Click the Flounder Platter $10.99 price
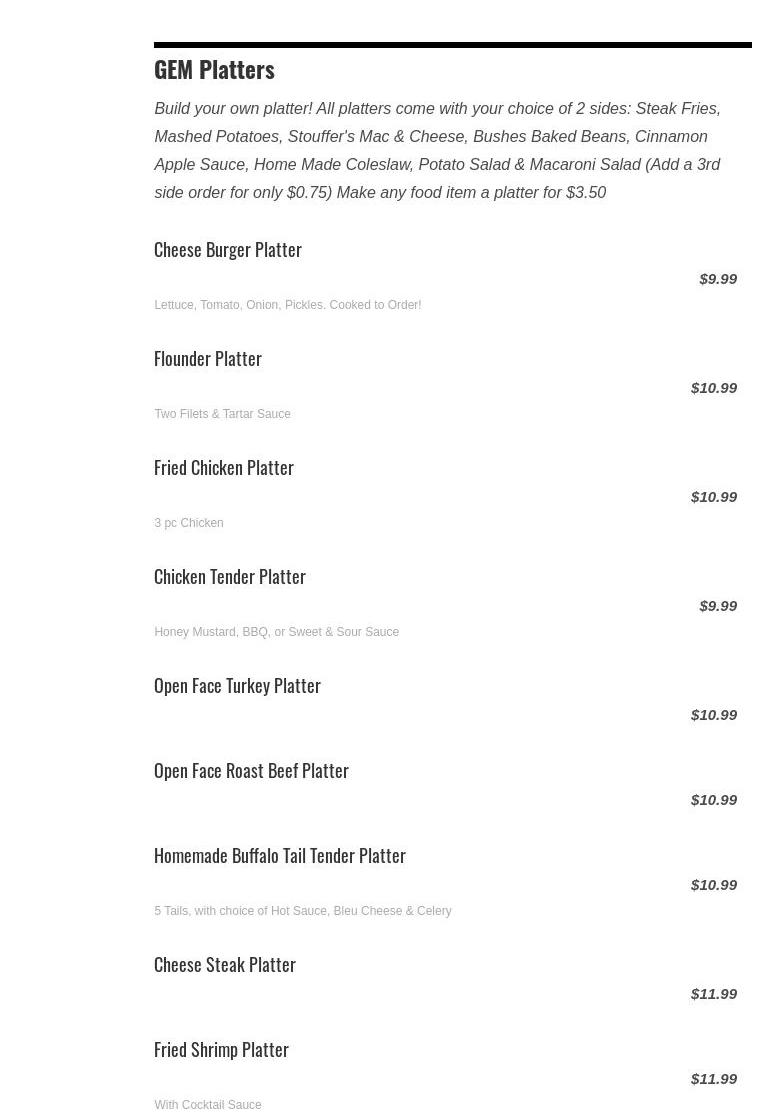Screen dimensions: 770x1117 click(x=714, y=388)
